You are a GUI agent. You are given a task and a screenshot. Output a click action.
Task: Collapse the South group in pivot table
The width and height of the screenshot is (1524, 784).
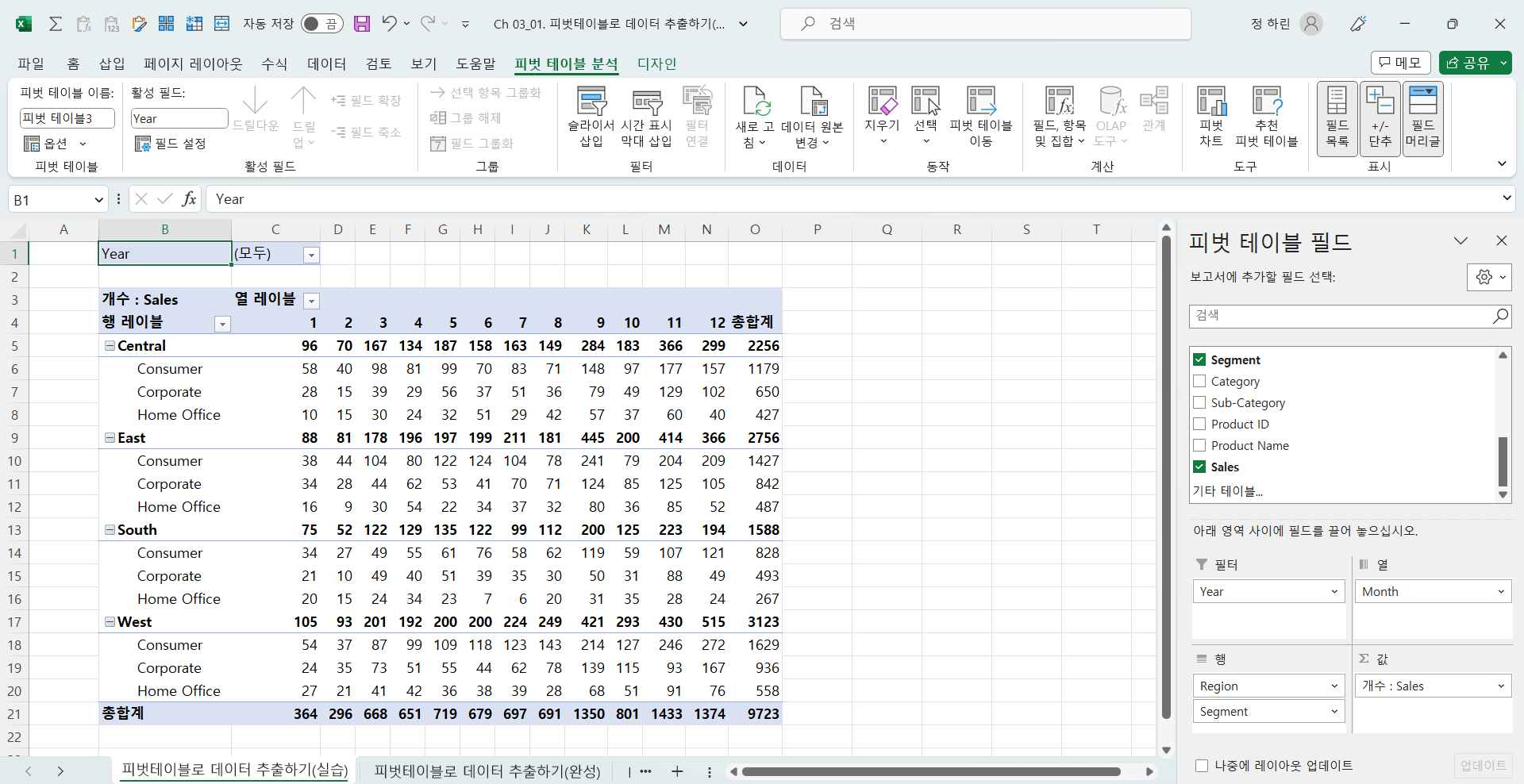(x=110, y=530)
